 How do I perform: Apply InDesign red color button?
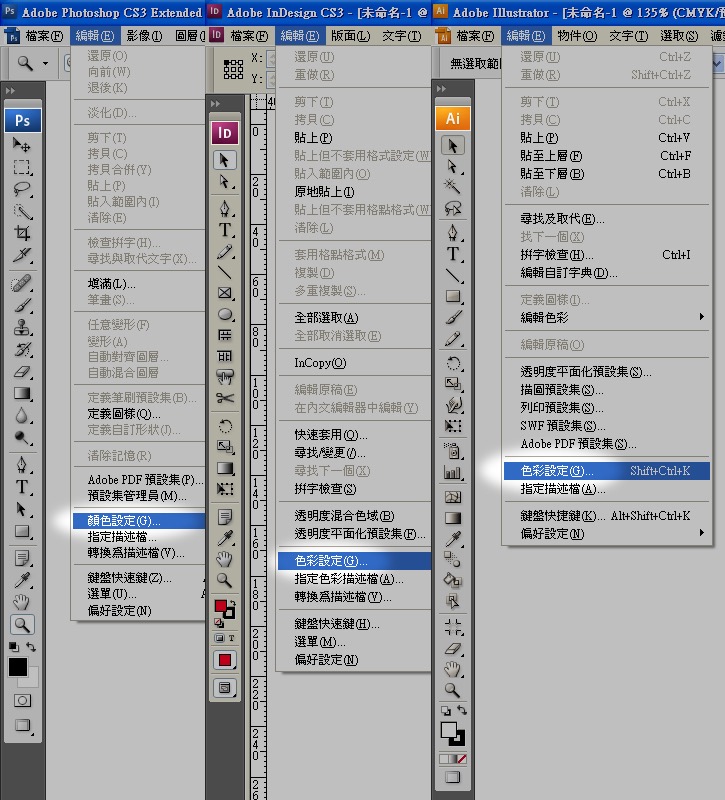point(224,660)
